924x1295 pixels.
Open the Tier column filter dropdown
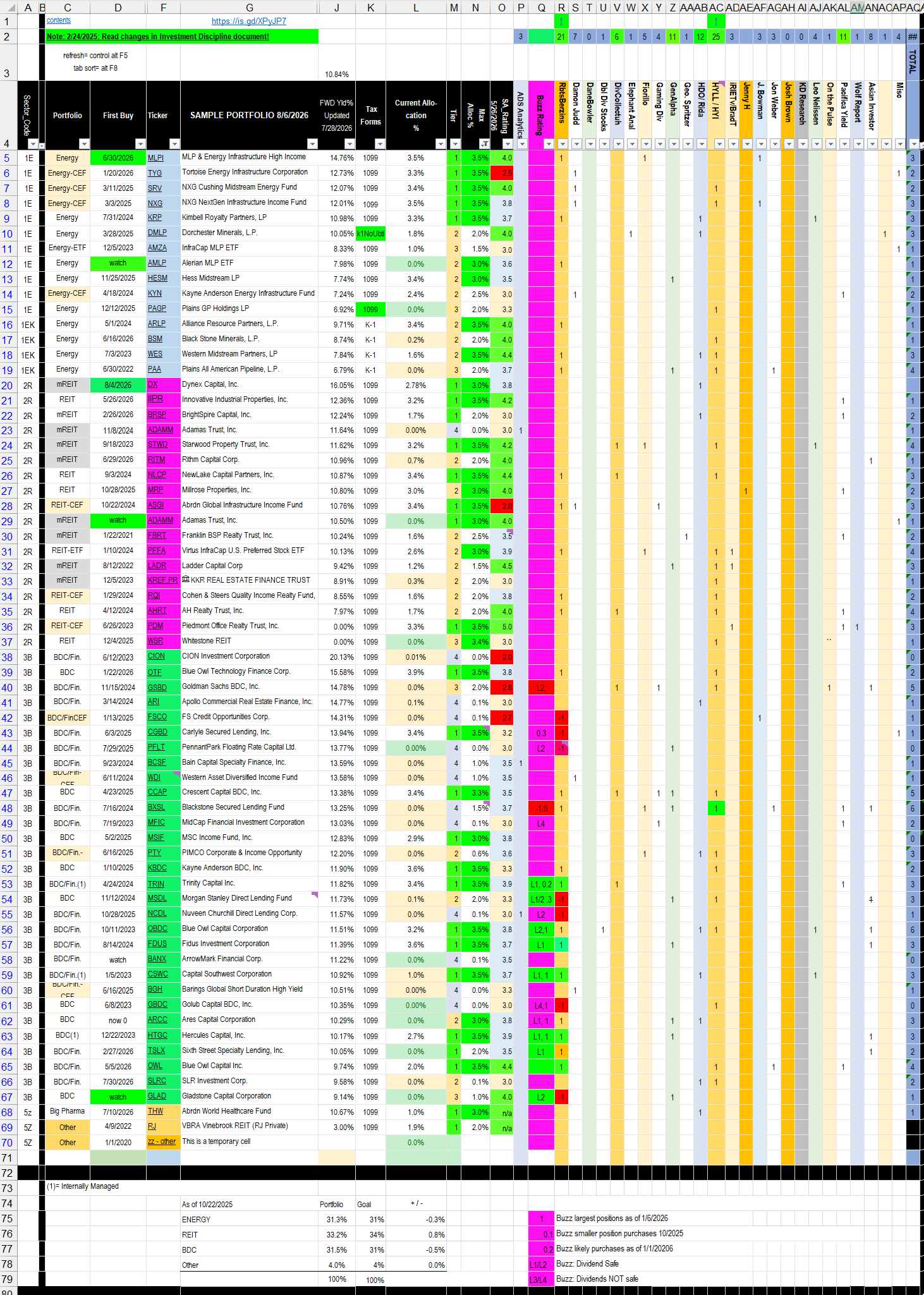[455, 144]
